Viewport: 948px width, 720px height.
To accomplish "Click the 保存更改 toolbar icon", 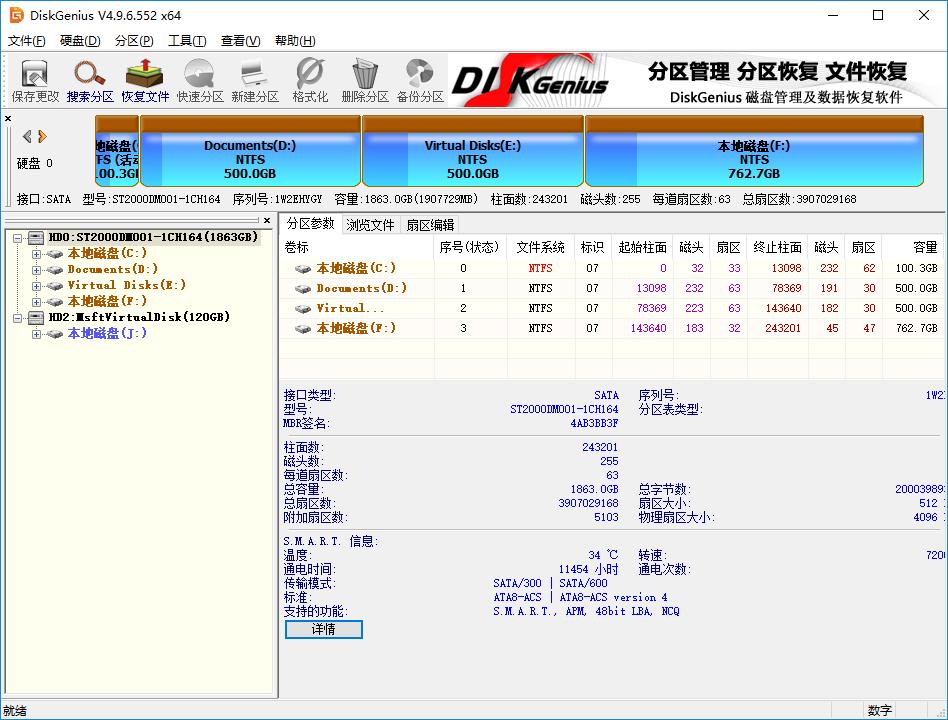I will [34, 80].
